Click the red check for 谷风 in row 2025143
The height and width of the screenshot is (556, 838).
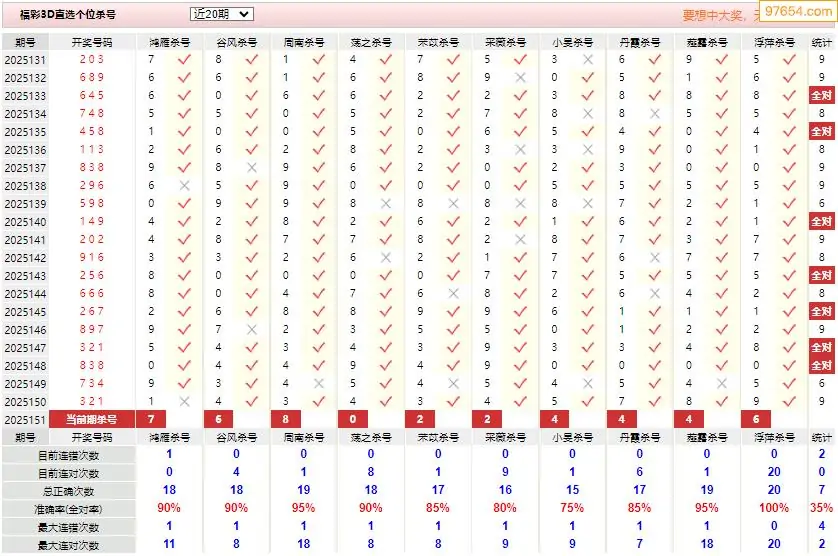click(x=252, y=275)
